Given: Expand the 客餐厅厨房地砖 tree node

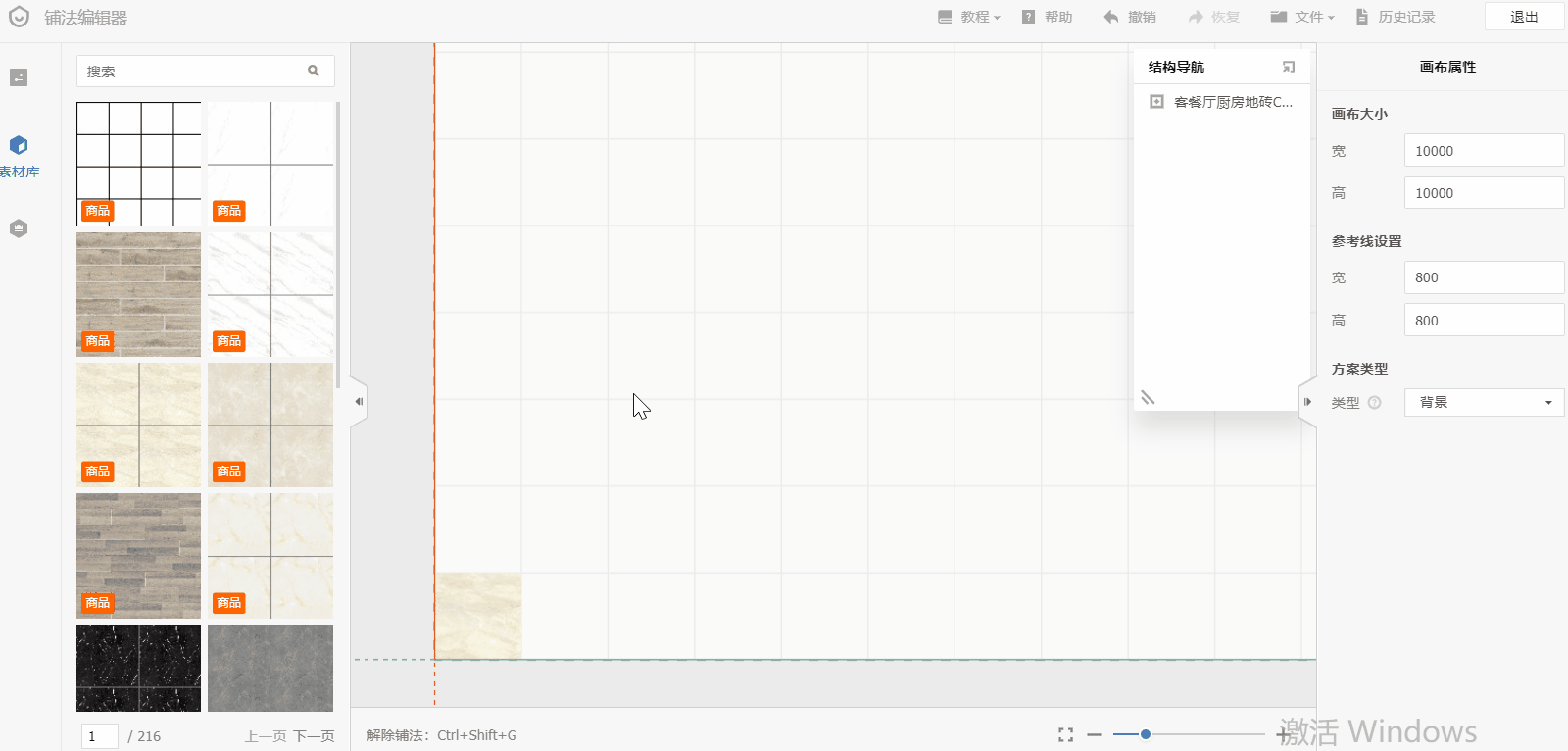Looking at the screenshot, I should [1156, 102].
